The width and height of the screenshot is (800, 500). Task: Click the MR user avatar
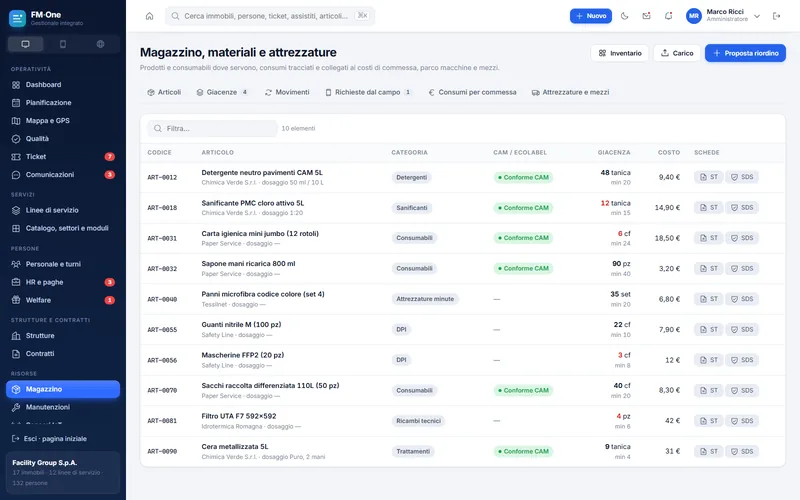[693, 16]
